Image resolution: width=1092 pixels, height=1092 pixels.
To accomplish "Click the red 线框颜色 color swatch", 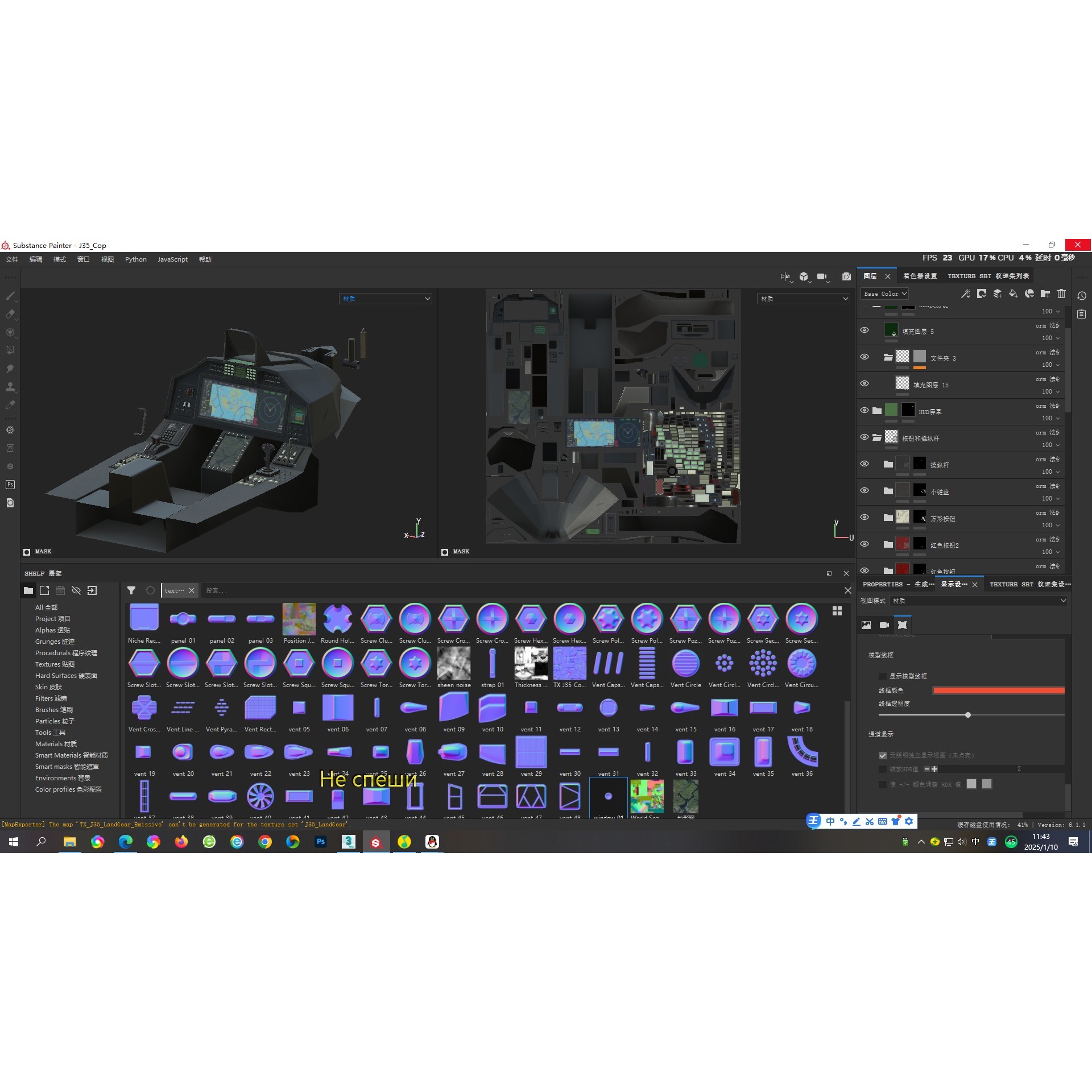I will pos(998,690).
